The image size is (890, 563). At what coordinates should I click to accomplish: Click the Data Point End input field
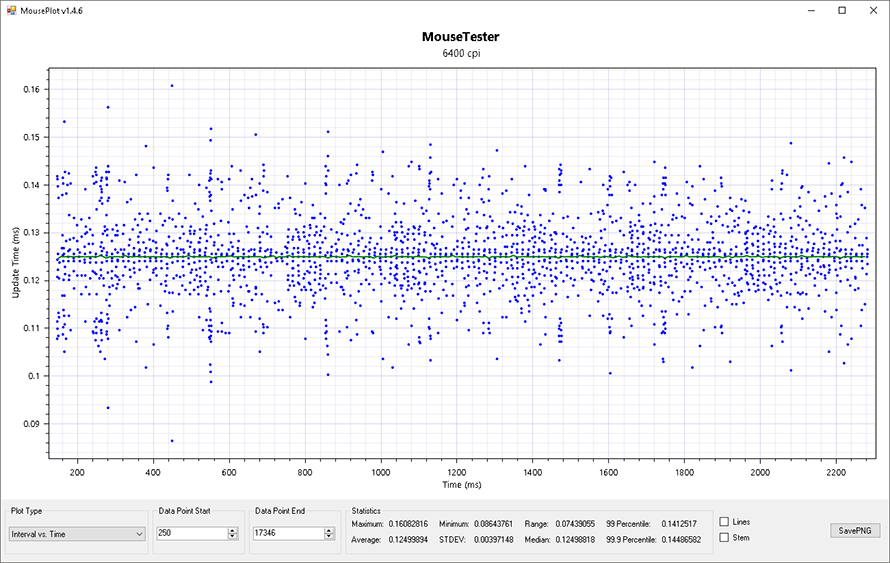(x=289, y=533)
